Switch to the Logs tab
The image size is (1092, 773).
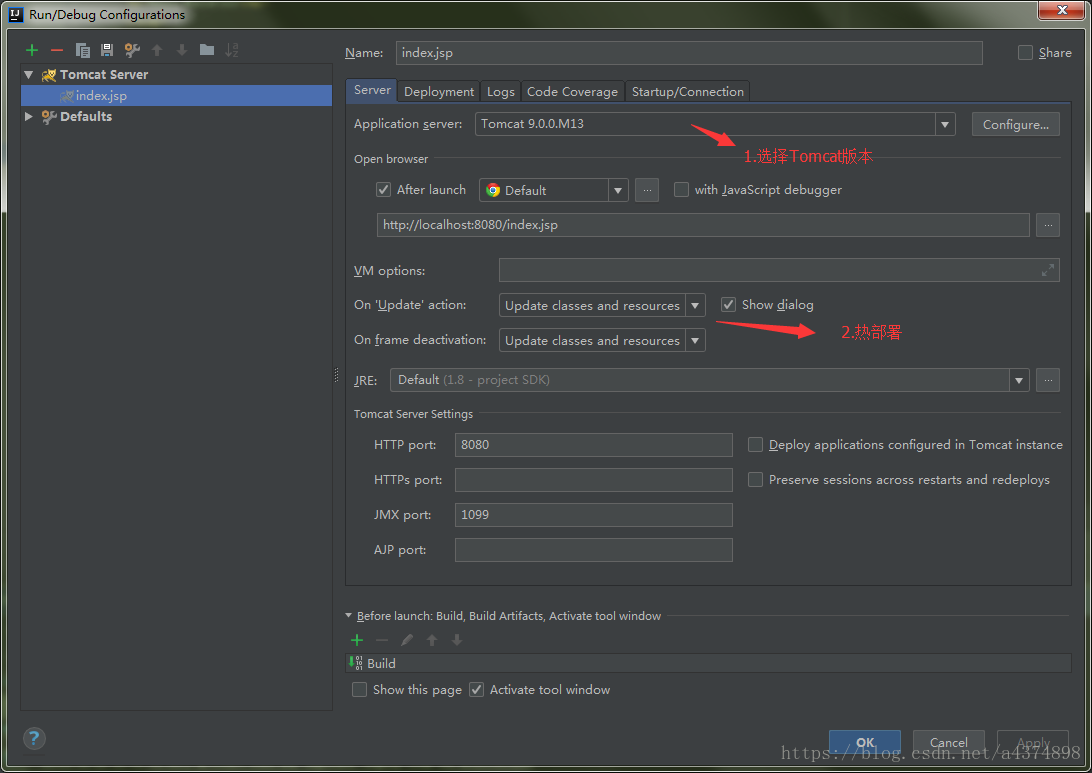pos(501,91)
